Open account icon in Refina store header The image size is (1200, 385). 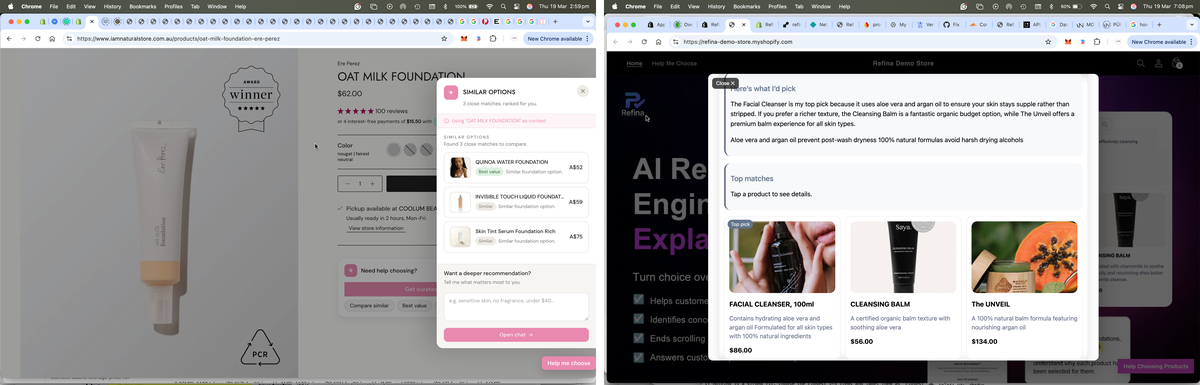point(1159,63)
